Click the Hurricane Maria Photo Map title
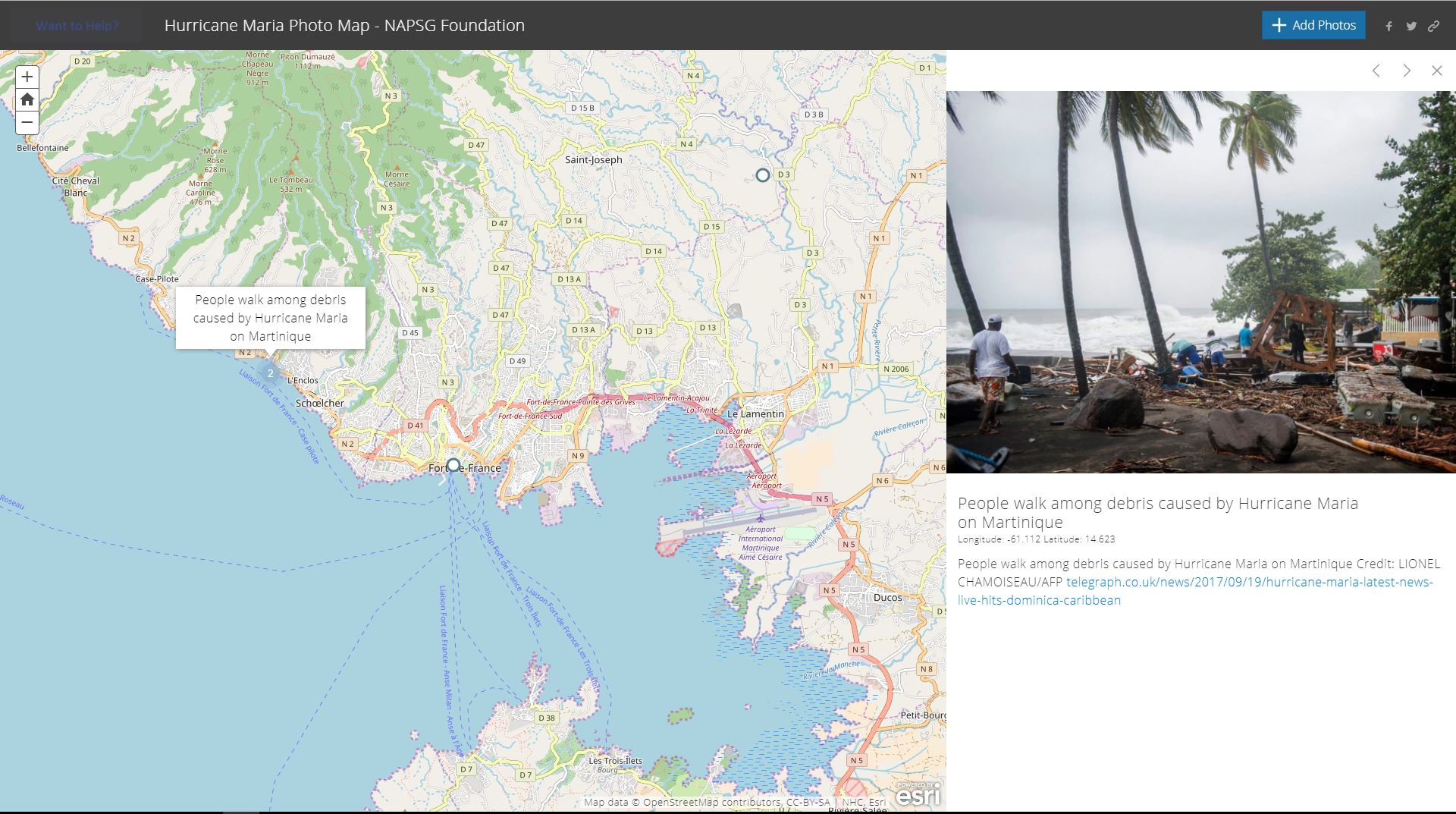The height and width of the screenshot is (814, 1456). tap(344, 26)
